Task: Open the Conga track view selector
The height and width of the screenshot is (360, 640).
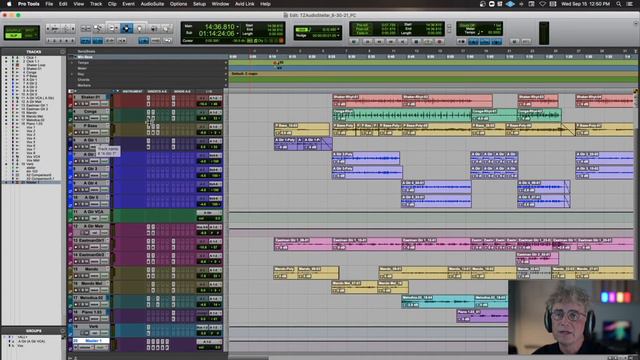Action: point(95,118)
